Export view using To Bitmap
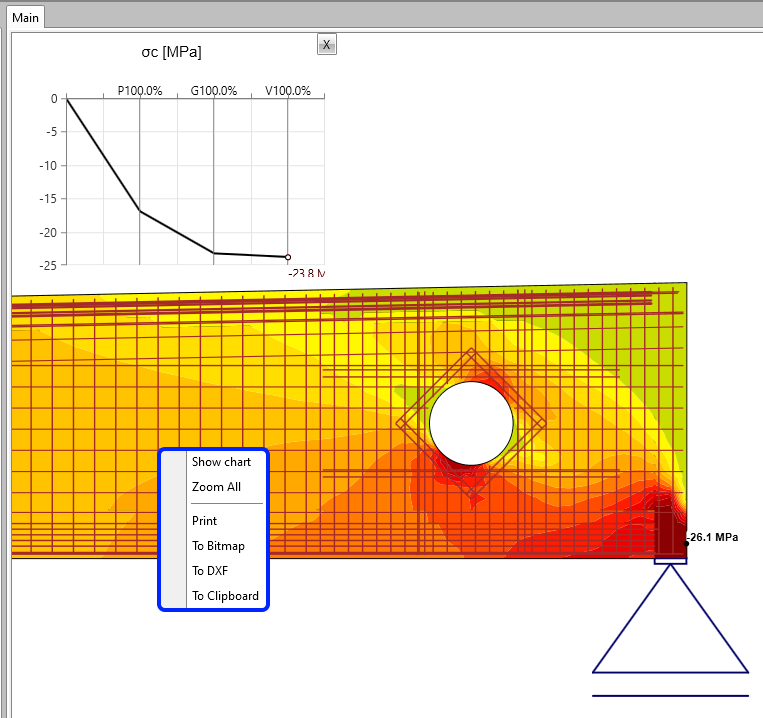 [218, 546]
